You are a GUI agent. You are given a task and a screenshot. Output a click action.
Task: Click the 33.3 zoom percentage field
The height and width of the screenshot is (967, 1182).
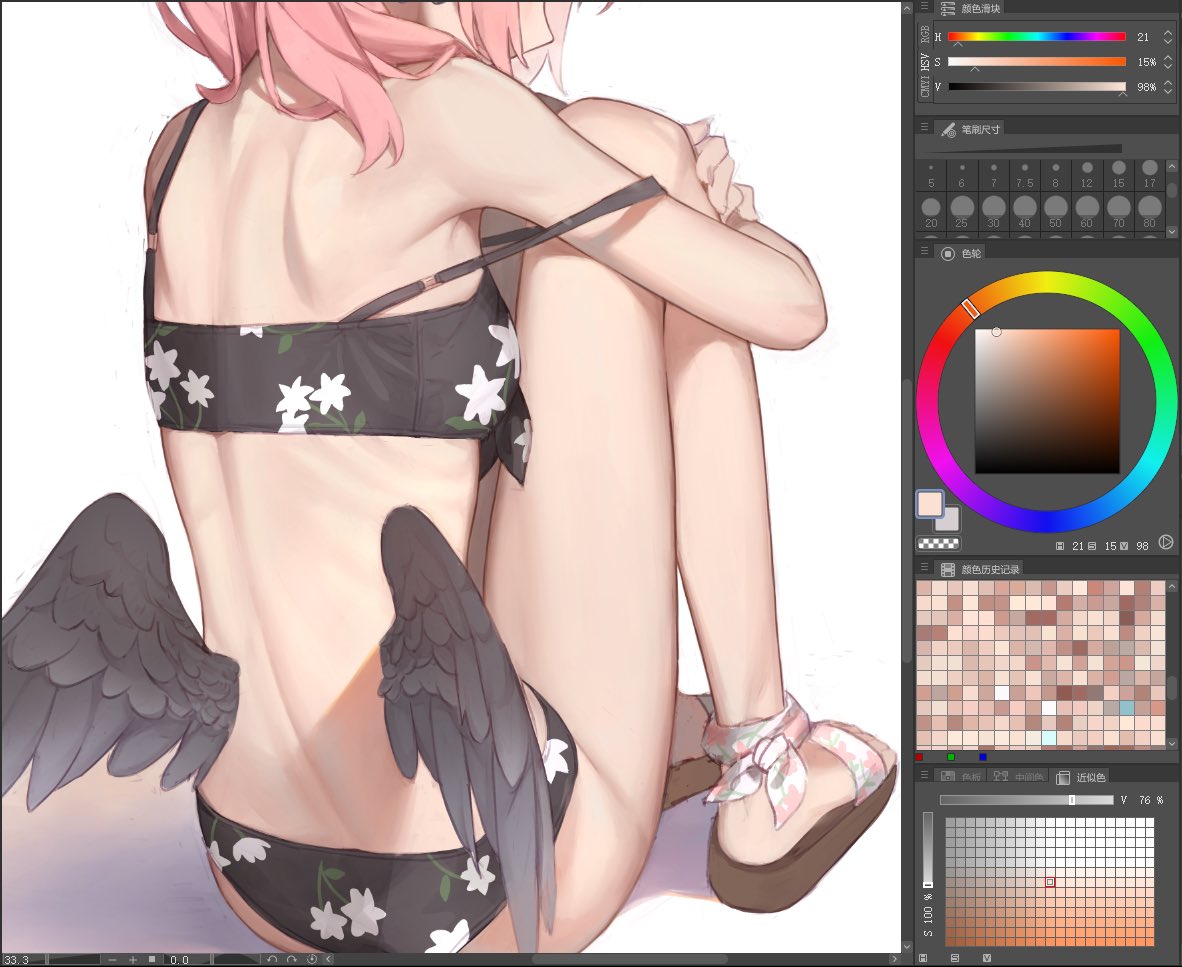[x=24, y=959]
